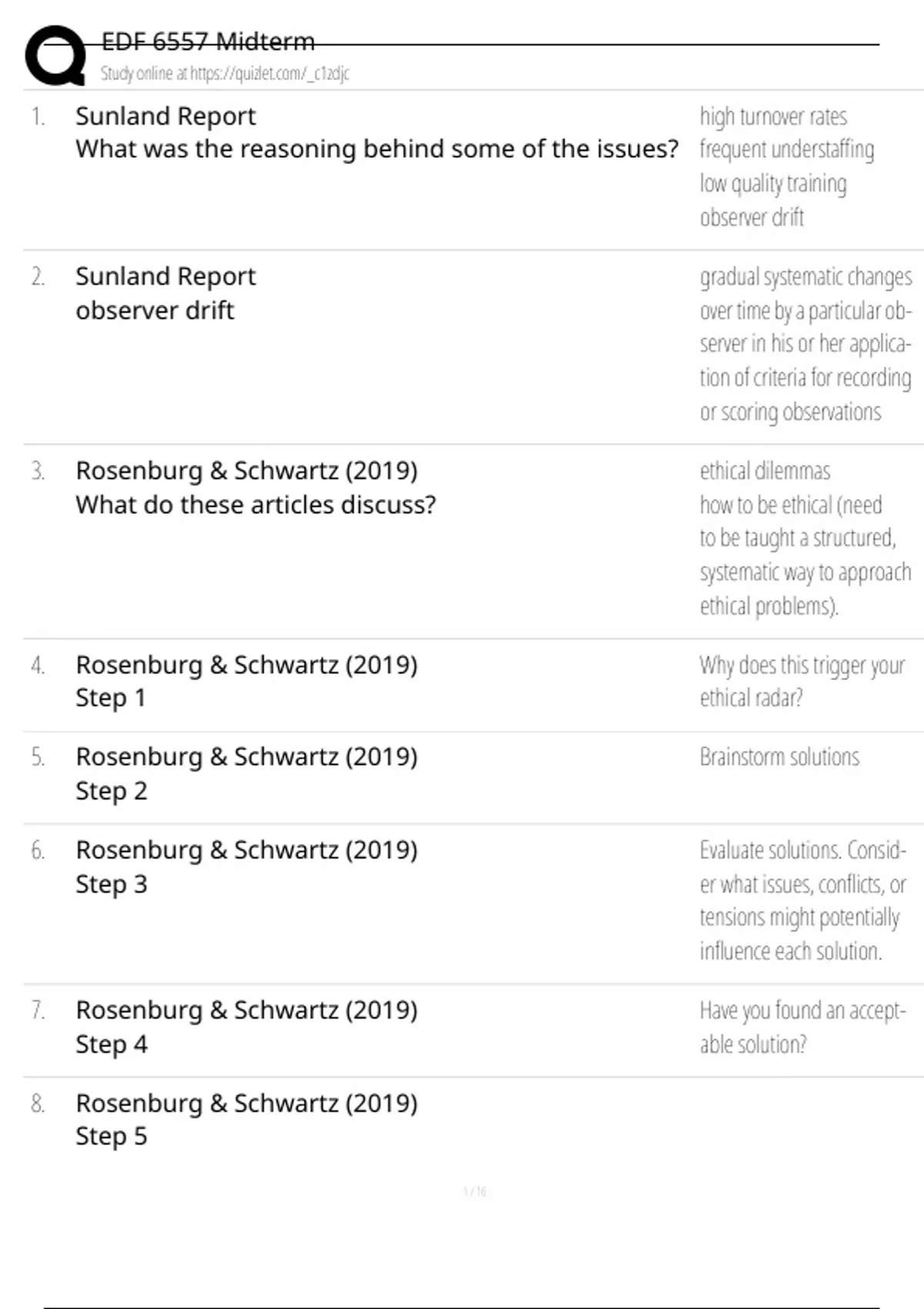Select Rosenburg & Schwartz Step 4 term

point(246,1026)
